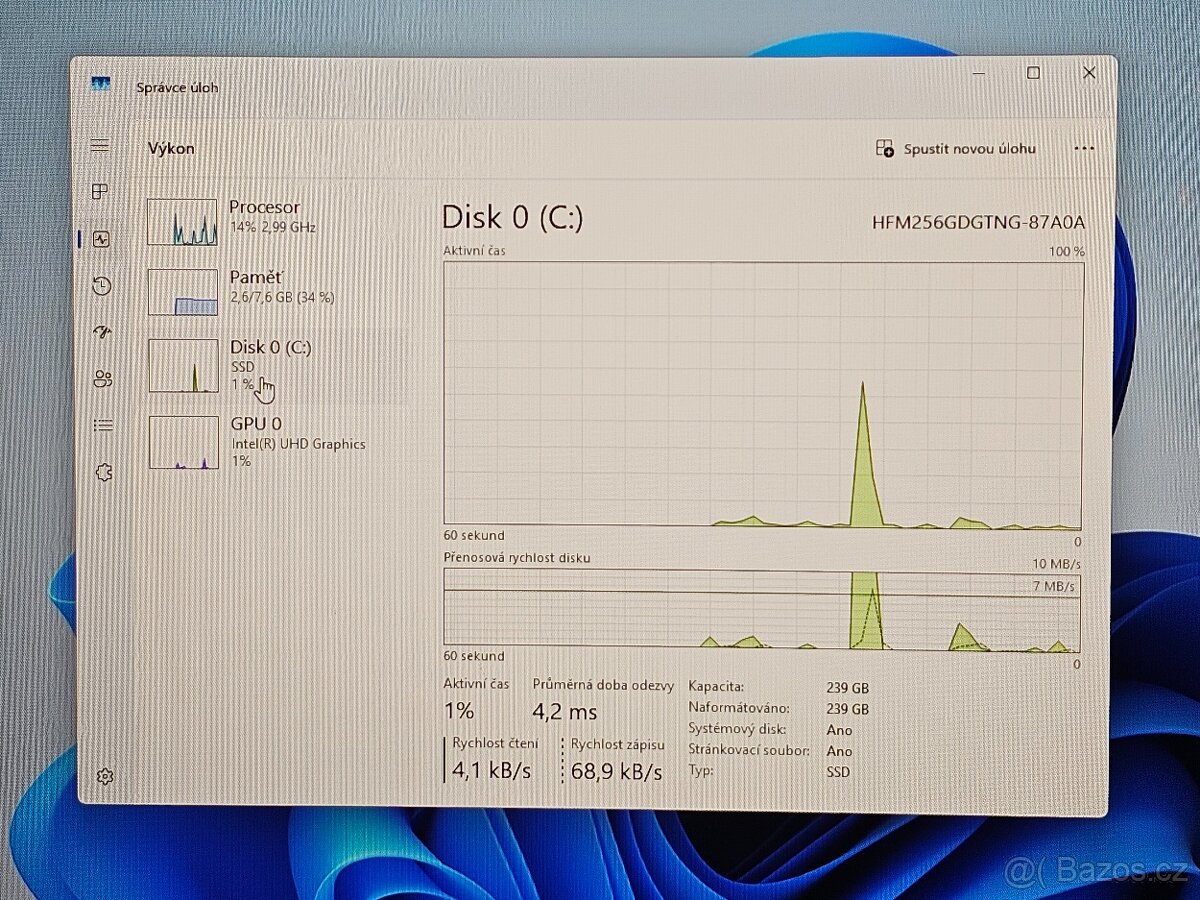Click the Správce úloh title bar icon
This screenshot has width=1200, height=900.
click(100, 86)
